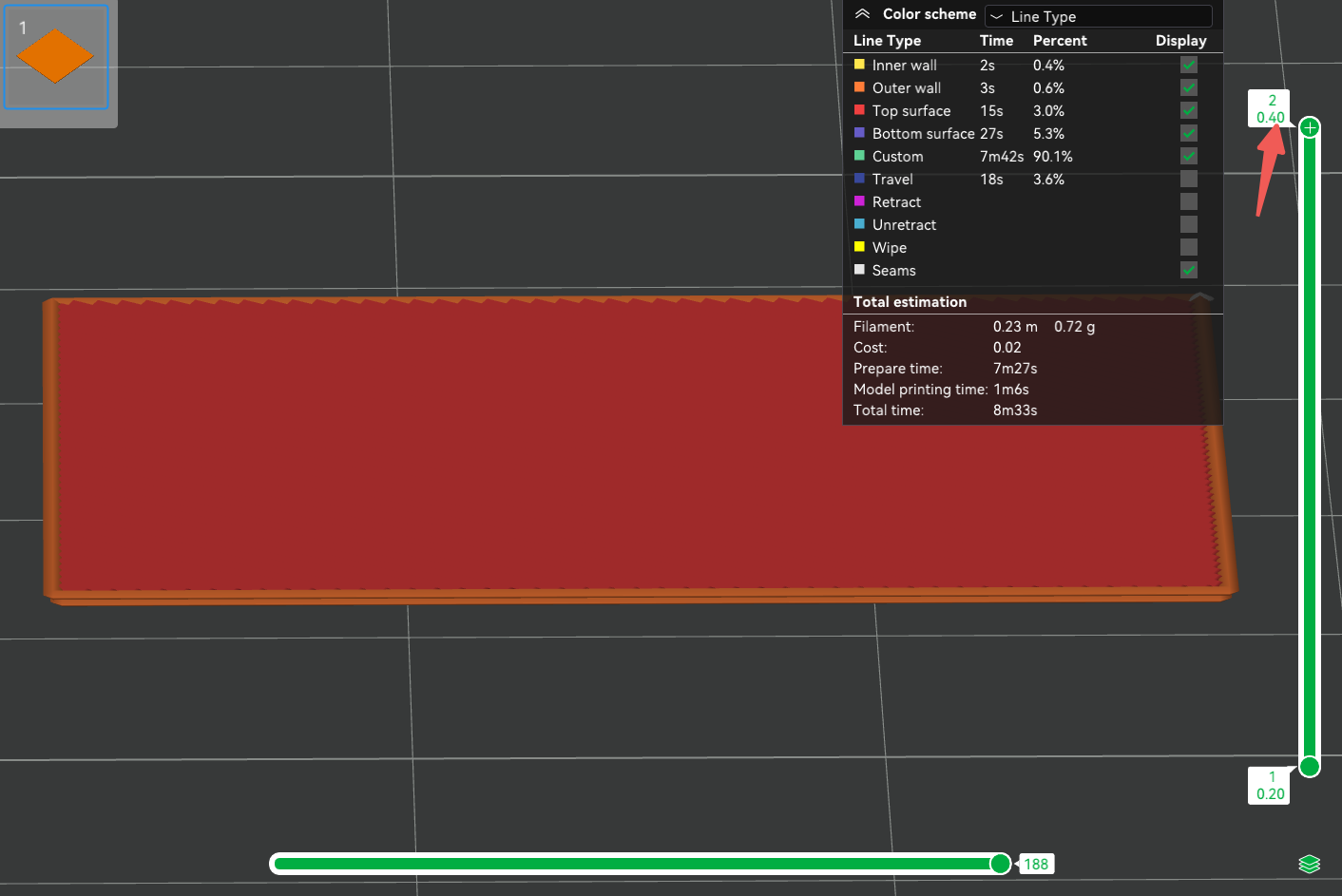This screenshot has width=1342, height=896.
Task: Click the Wipe yellow color swatch
Action: (x=859, y=247)
